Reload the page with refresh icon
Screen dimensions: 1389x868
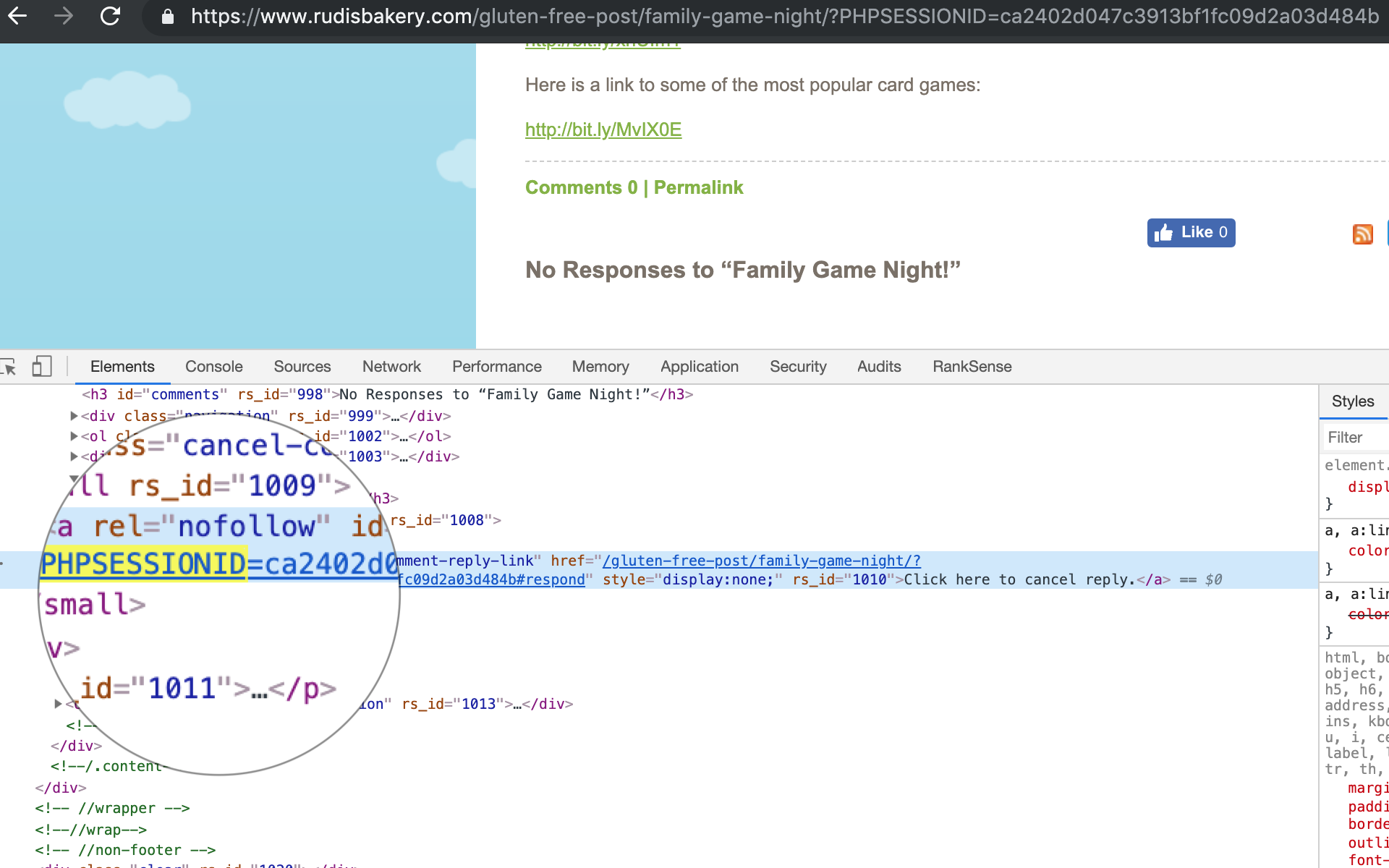pyautogui.click(x=110, y=16)
